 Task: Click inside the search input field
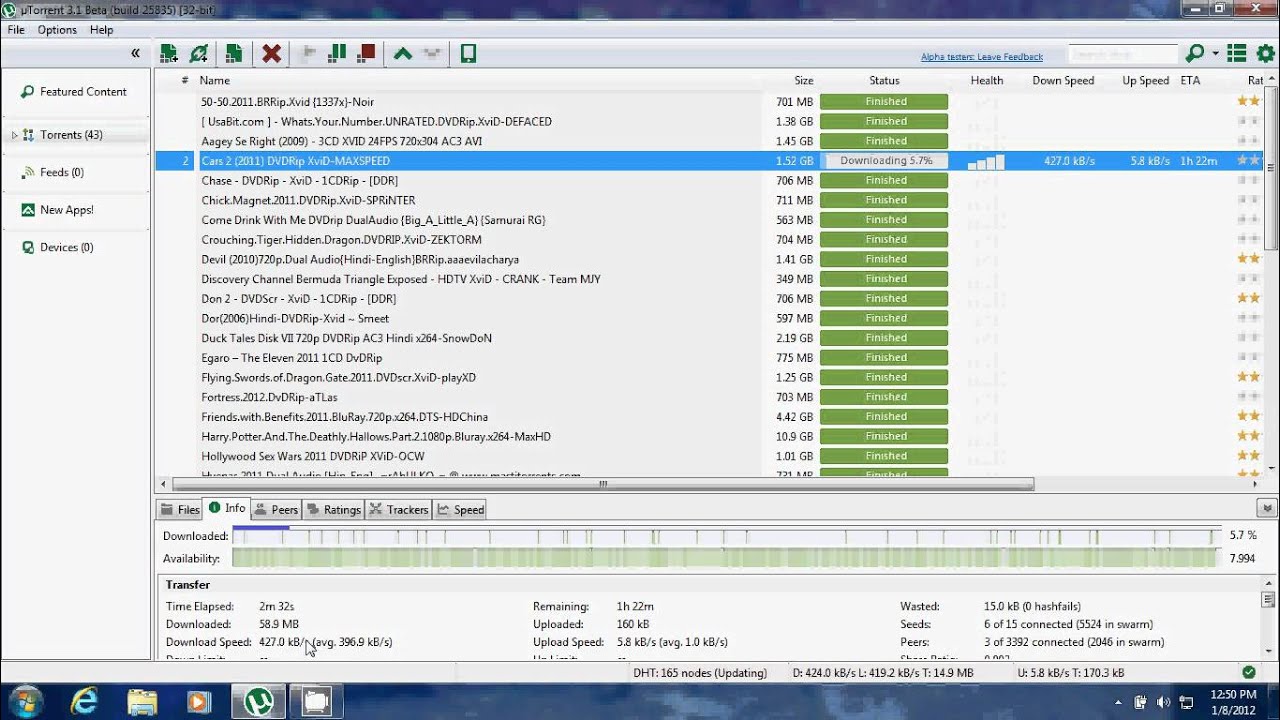[x=1122, y=54]
